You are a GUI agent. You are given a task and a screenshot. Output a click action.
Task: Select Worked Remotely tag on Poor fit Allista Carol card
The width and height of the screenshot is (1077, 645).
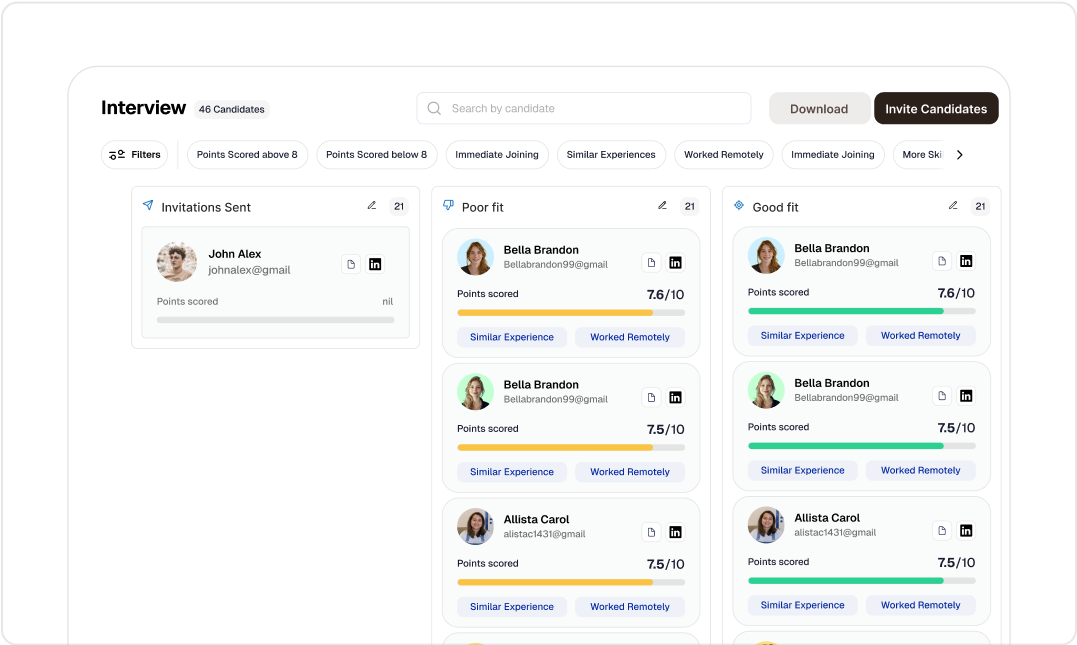point(630,607)
